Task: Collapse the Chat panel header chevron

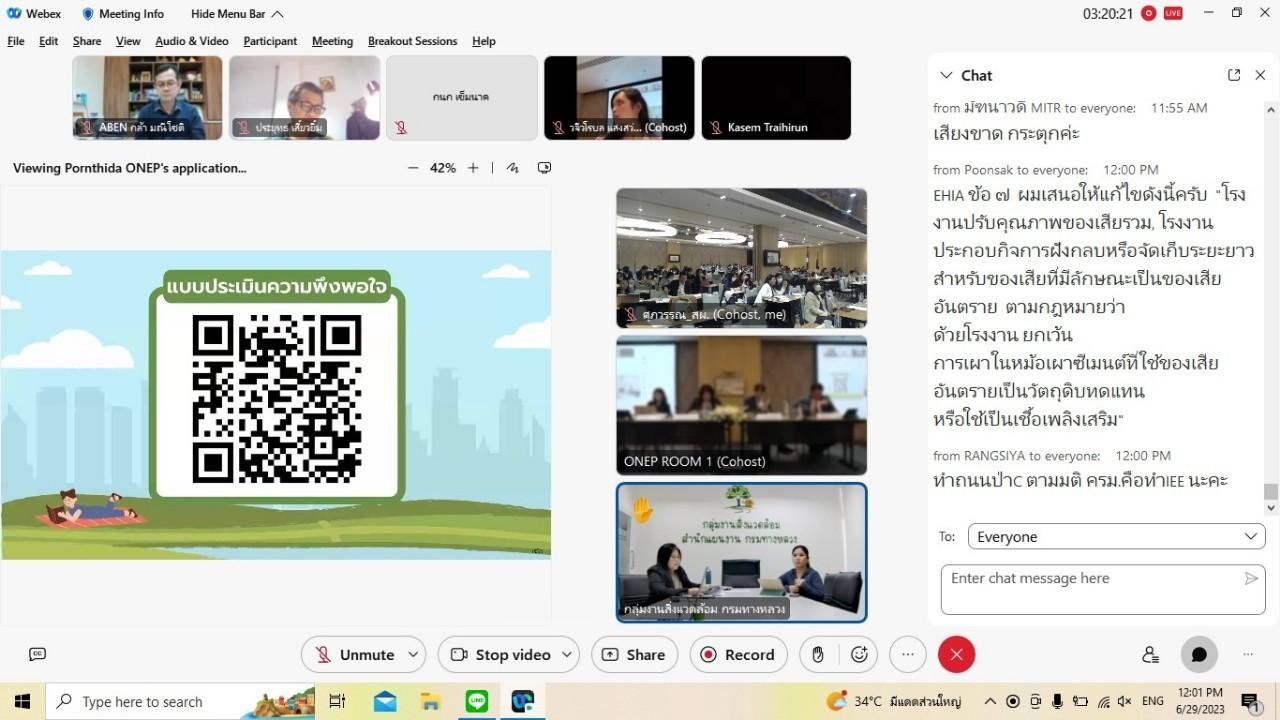Action: [946, 75]
